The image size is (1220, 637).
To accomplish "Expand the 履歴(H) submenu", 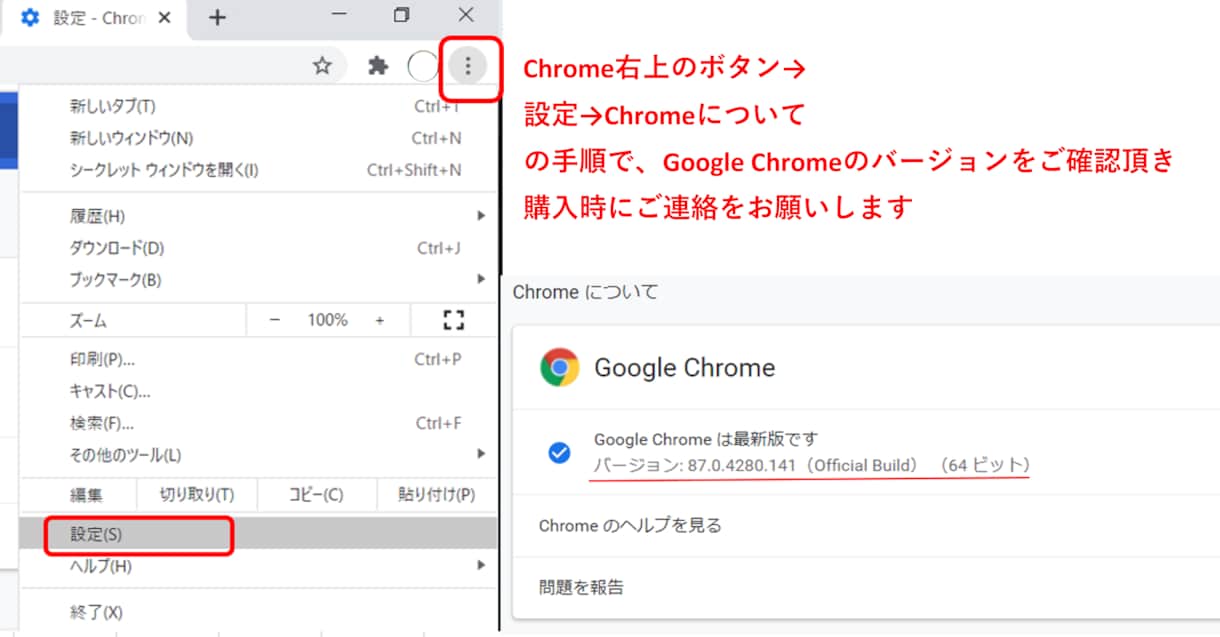I will [x=260, y=216].
